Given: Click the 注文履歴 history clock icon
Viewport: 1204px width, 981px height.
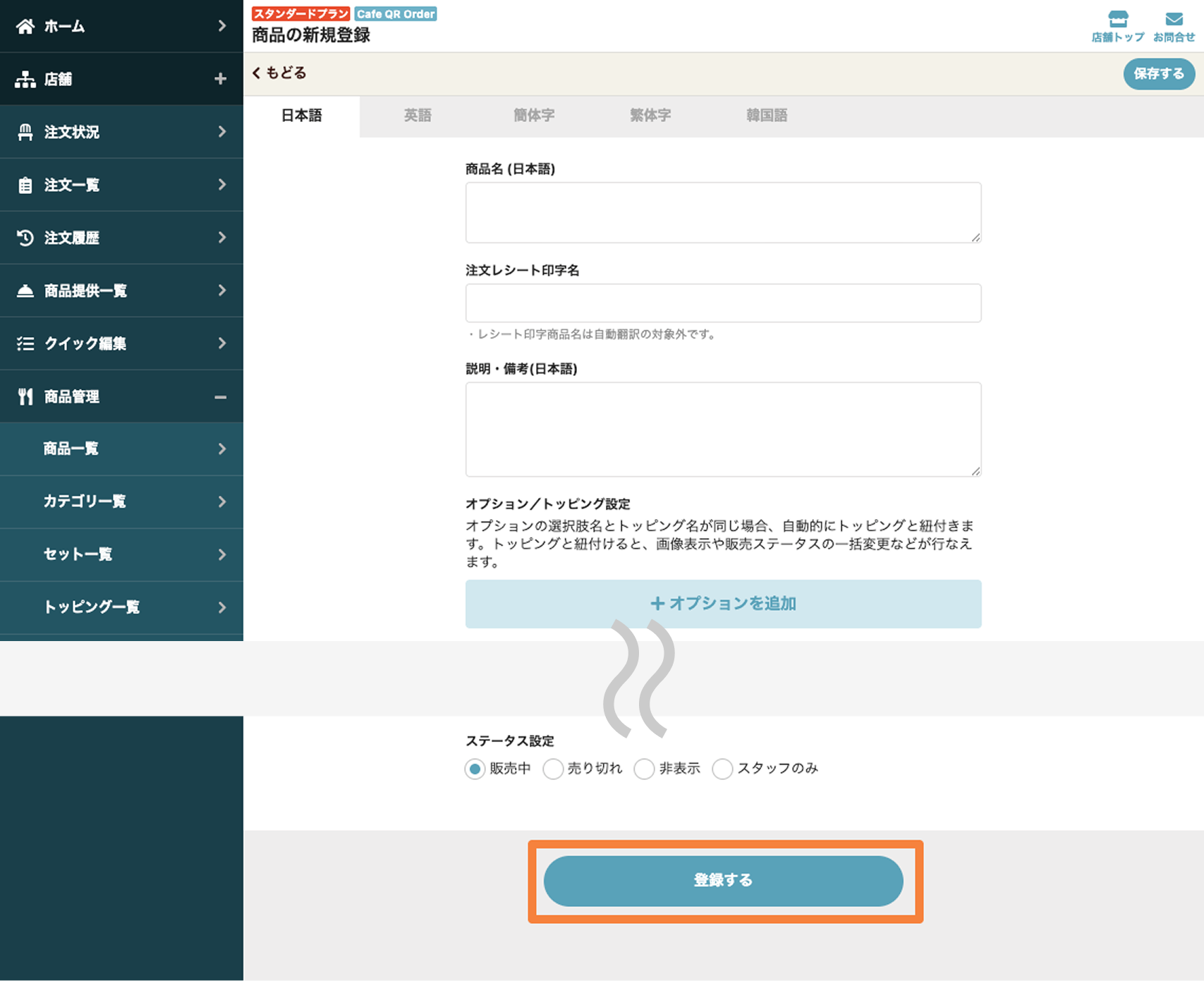Looking at the screenshot, I should coord(25,238).
